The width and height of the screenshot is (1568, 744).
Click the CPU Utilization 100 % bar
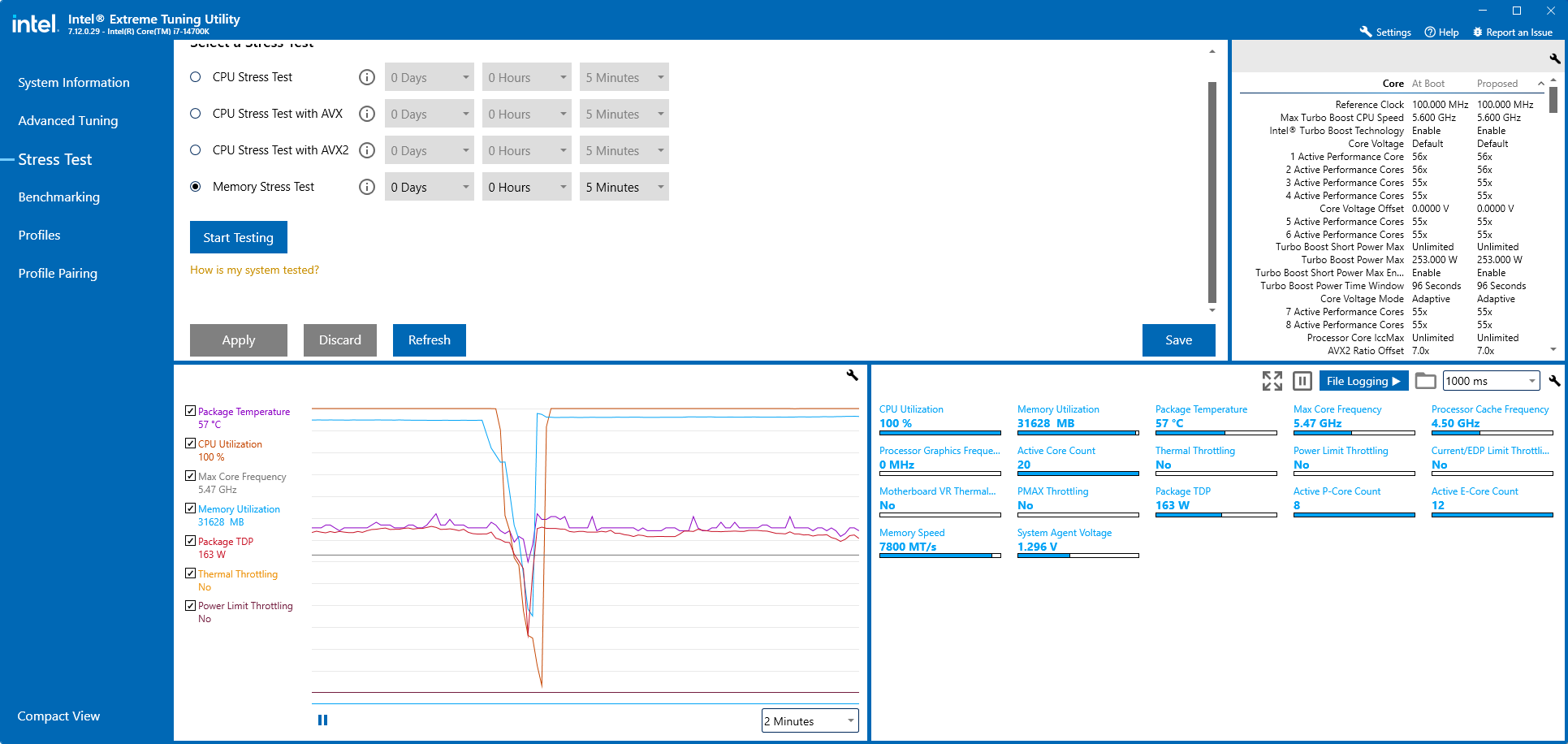pyautogui.click(x=940, y=433)
